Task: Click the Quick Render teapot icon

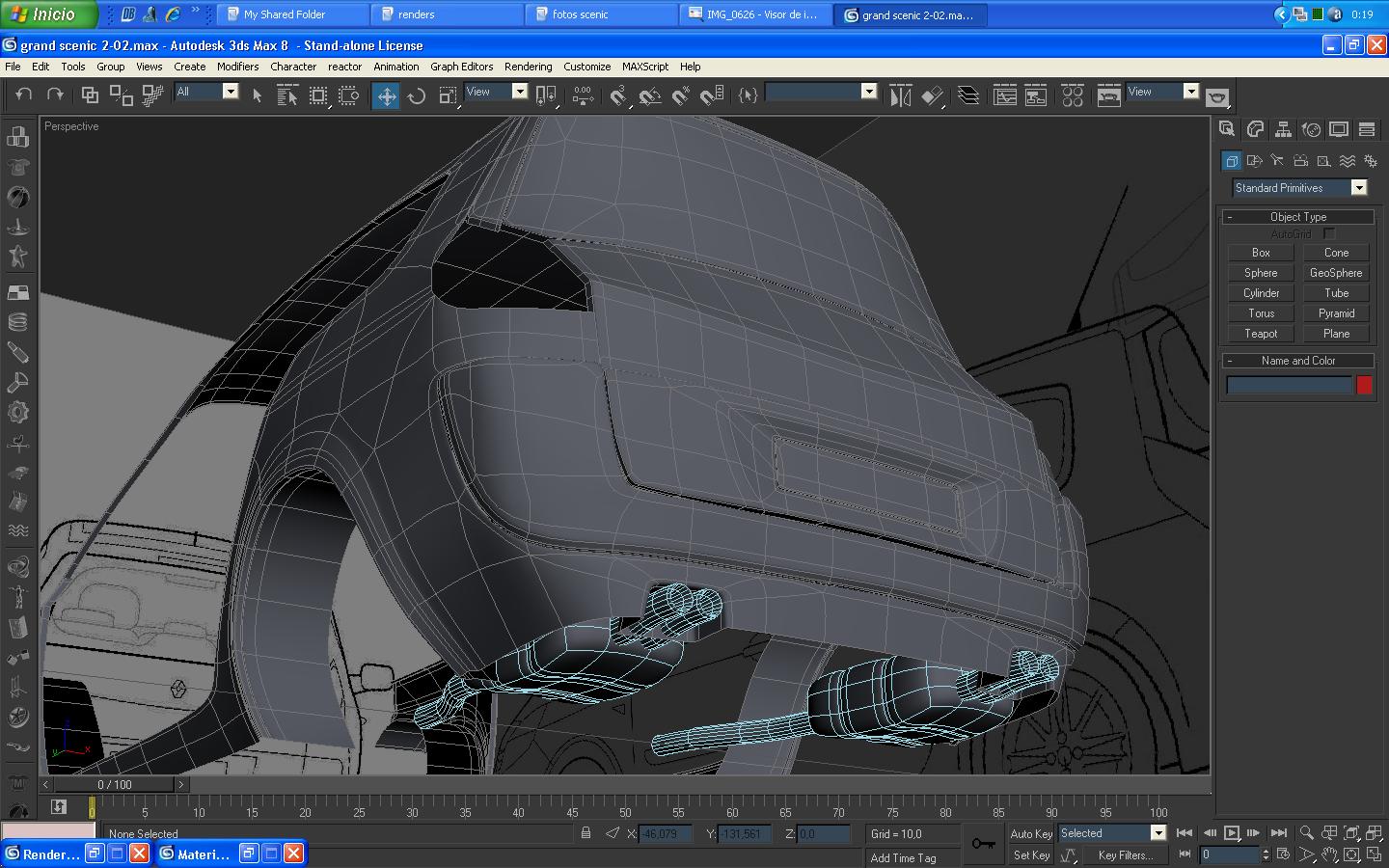Action: 1217,97
